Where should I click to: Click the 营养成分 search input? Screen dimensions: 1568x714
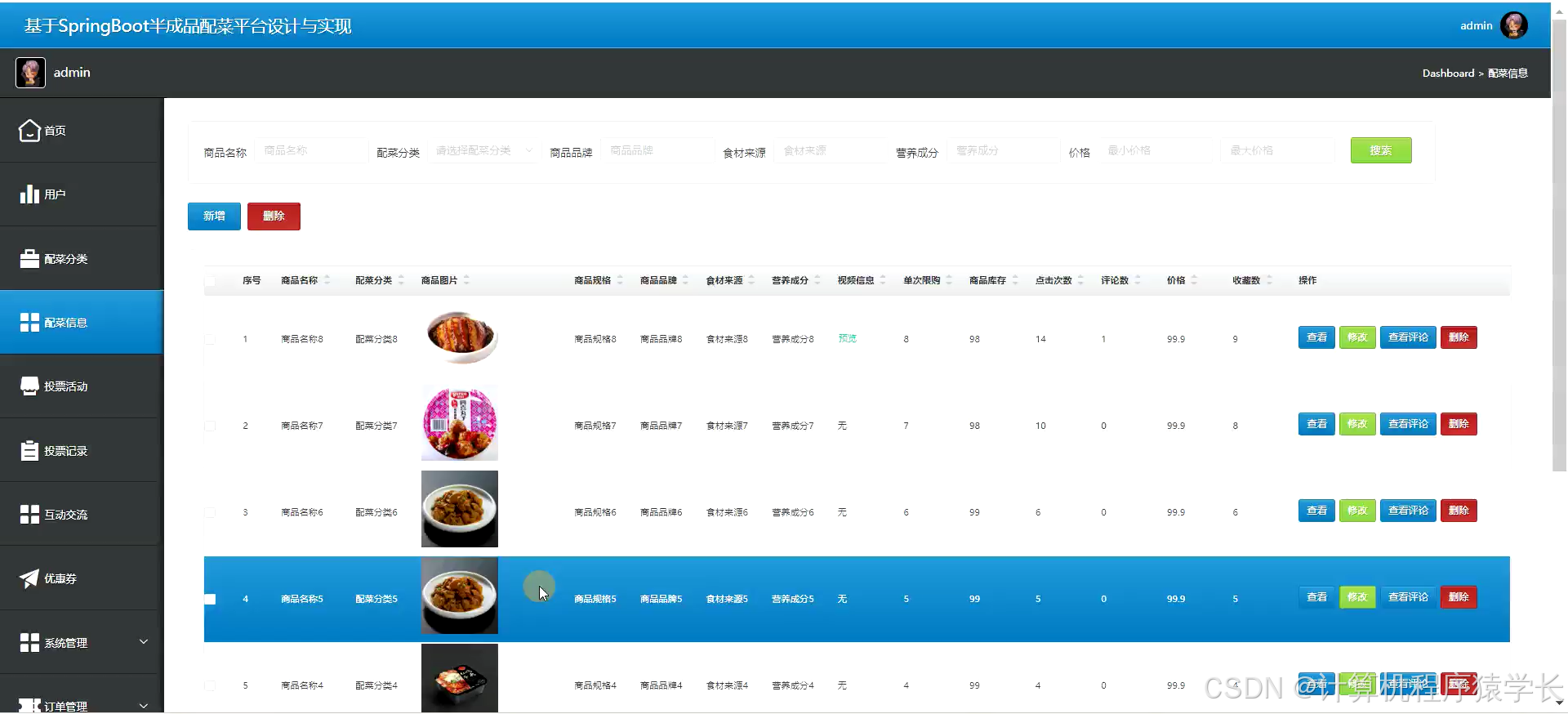point(1004,150)
